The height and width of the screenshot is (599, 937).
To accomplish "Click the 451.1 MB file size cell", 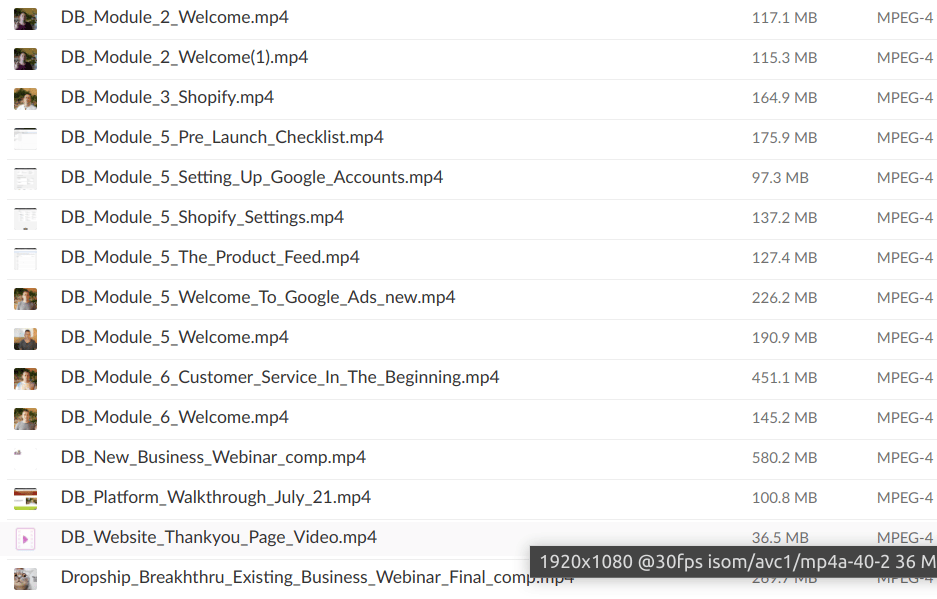I will coord(784,378).
